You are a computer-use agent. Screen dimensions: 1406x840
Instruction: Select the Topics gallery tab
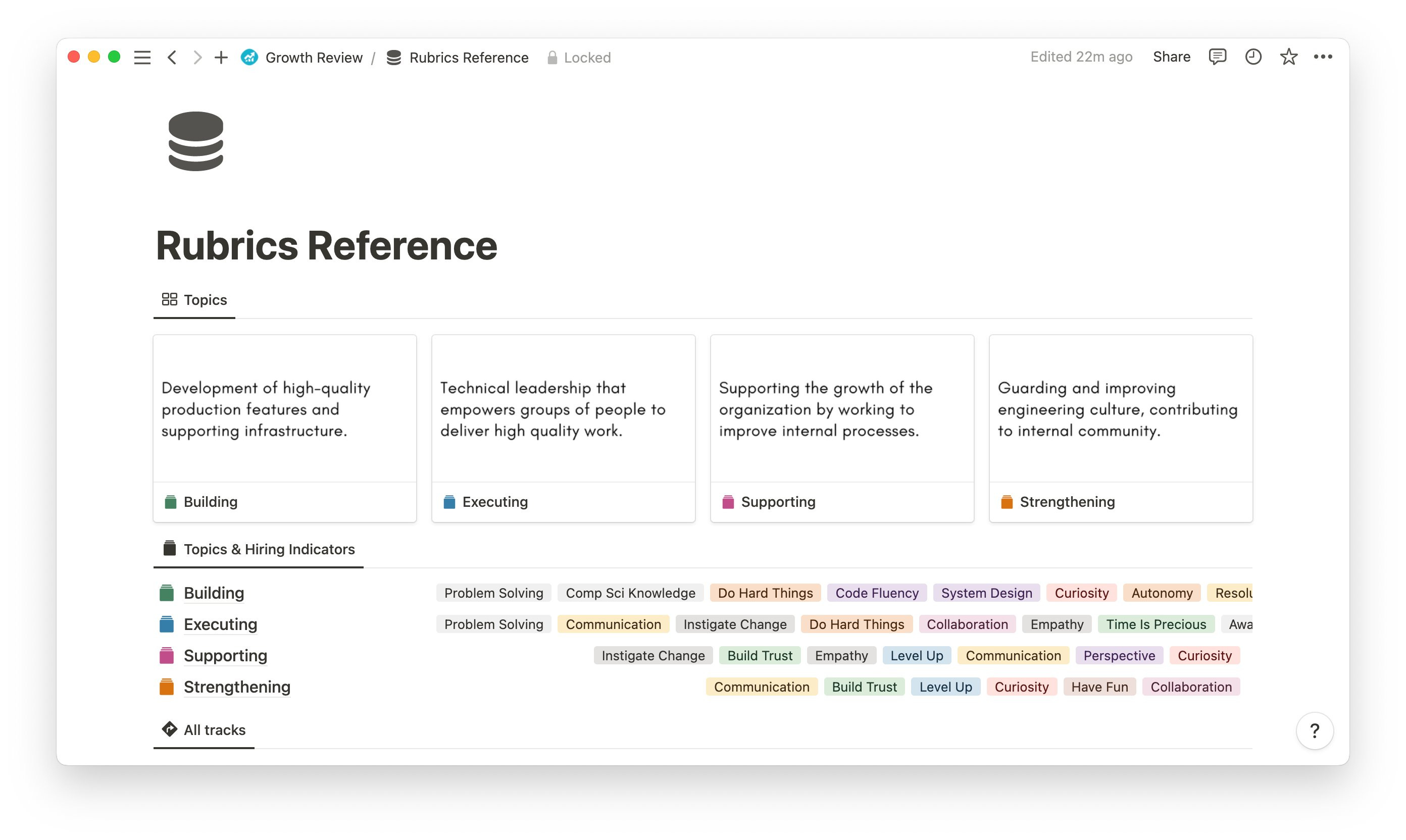[194, 299]
